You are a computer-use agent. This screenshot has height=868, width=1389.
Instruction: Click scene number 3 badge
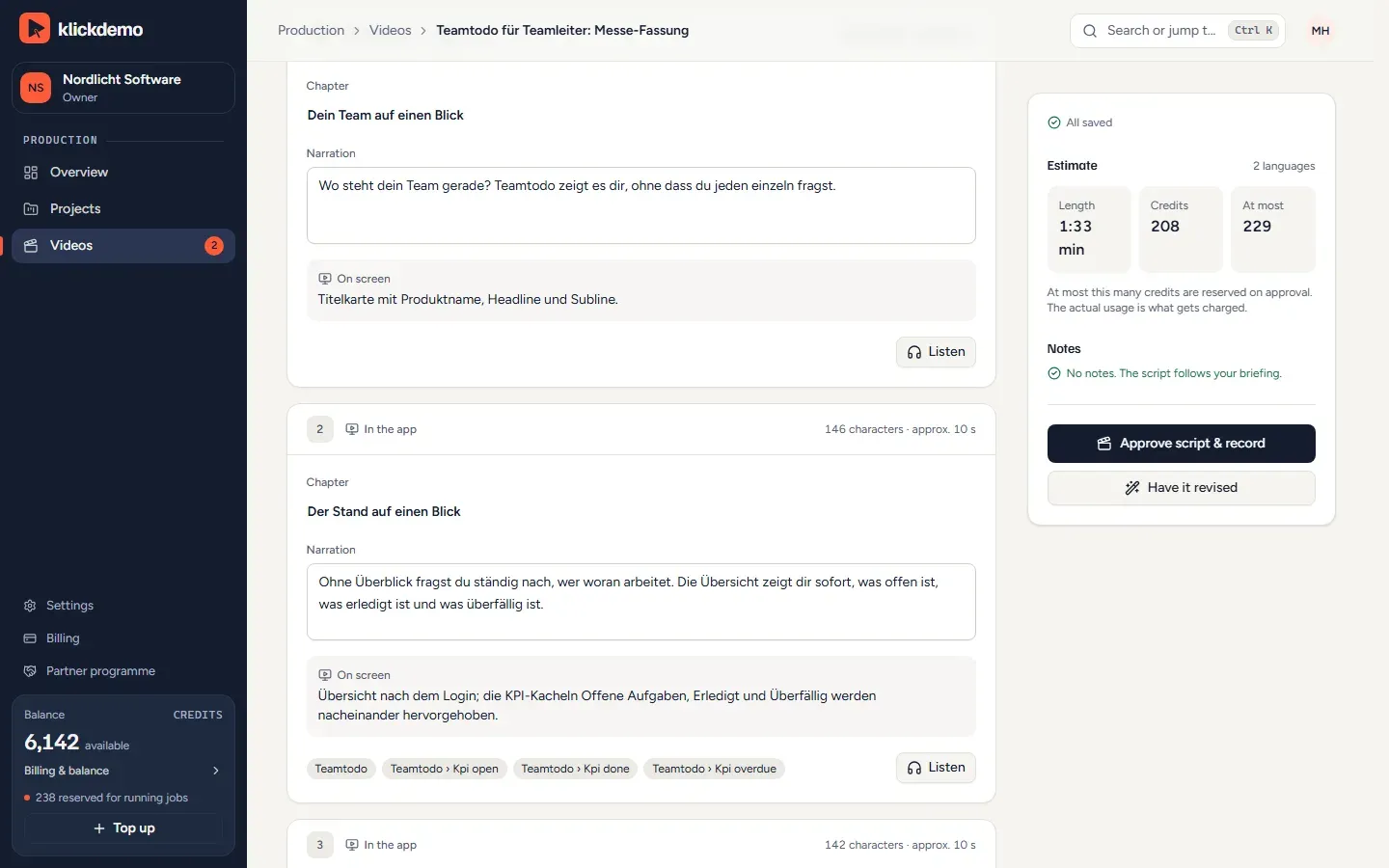(320, 845)
